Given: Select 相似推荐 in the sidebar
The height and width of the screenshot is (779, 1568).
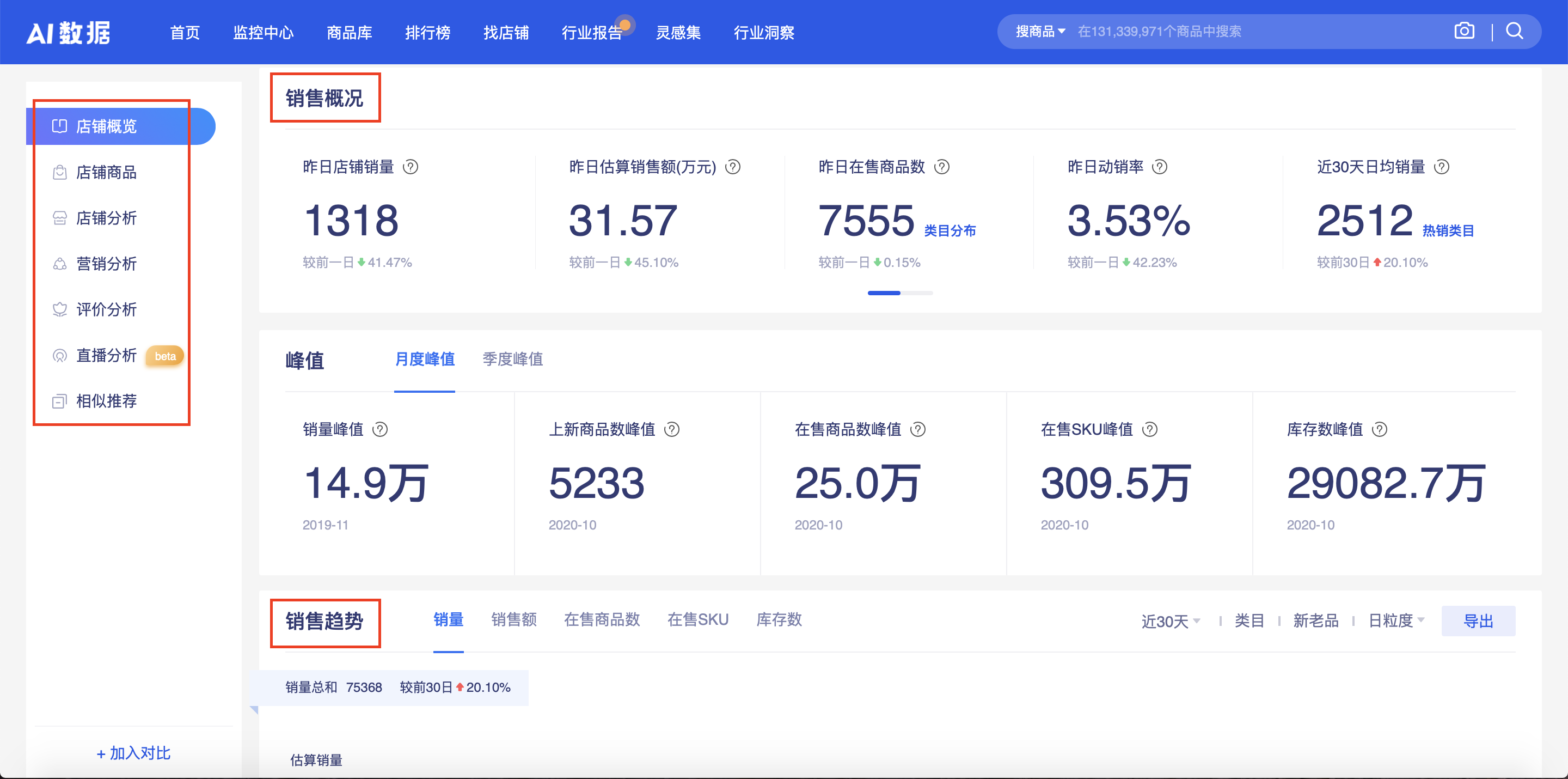Looking at the screenshot, I should (x=107, y=401).
